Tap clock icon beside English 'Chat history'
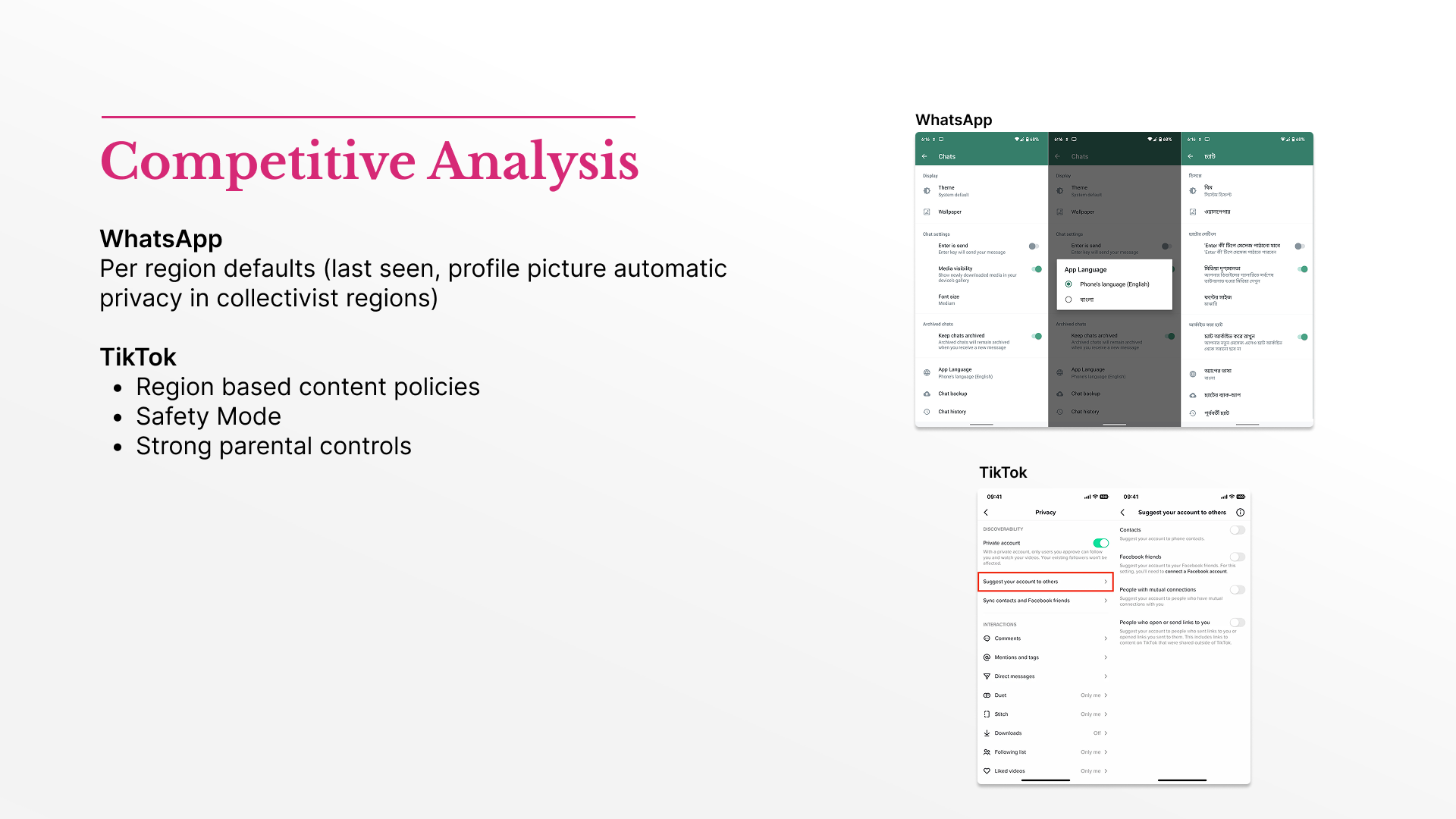The image size is (1456, 819). [927, 412]
